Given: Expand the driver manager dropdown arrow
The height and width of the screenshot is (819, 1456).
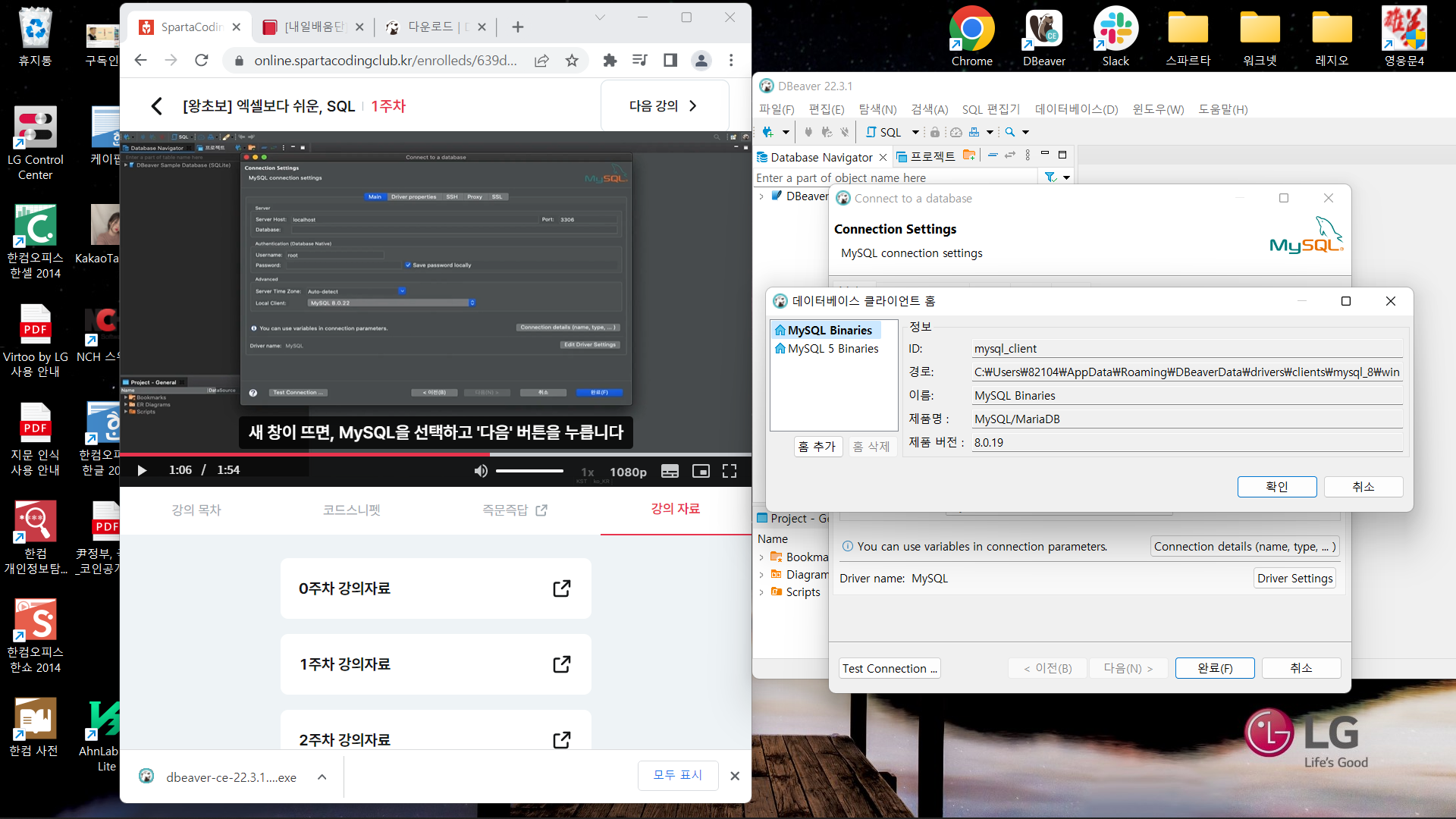Looking at the screenshot, I should pos(990,132).
